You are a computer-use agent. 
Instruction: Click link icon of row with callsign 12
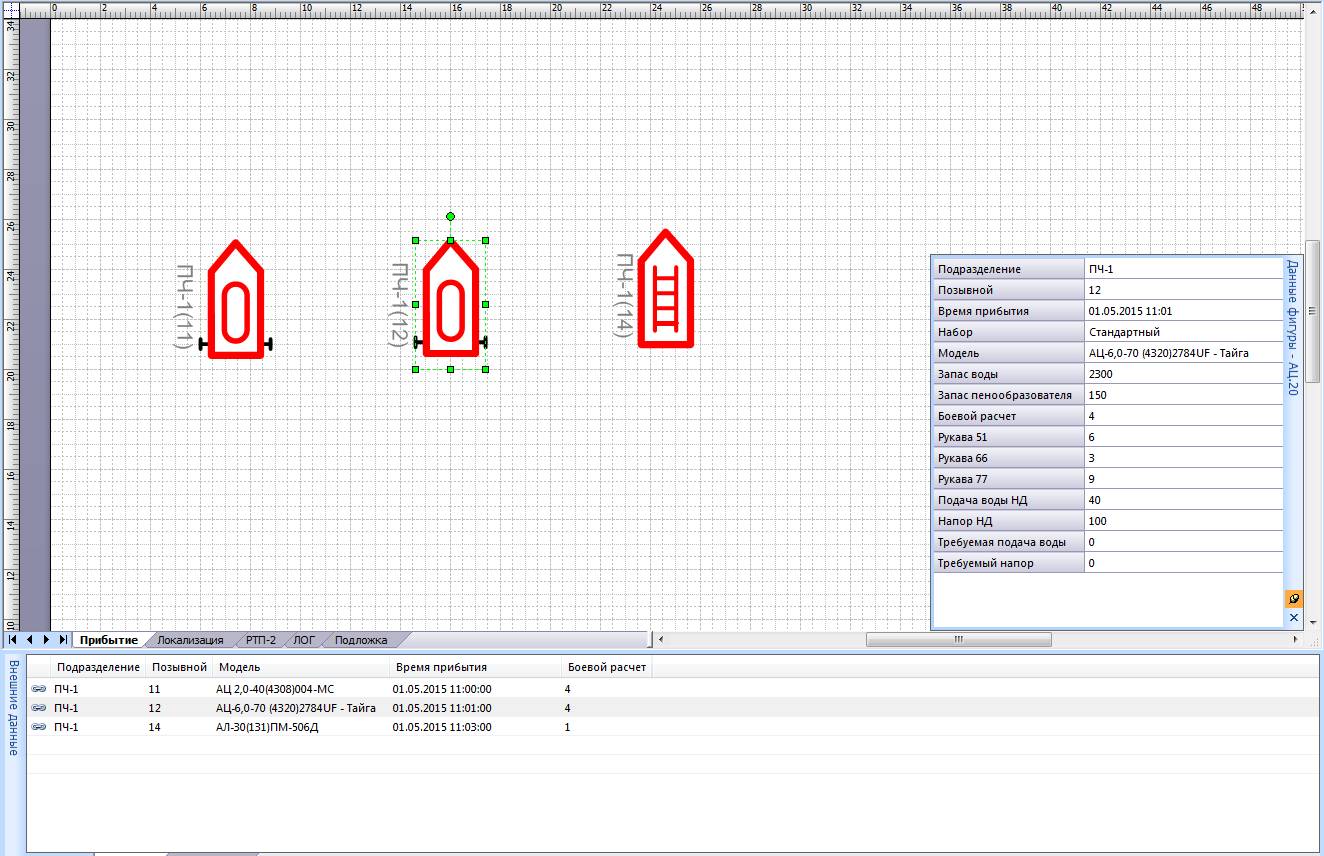pos(39,708)
